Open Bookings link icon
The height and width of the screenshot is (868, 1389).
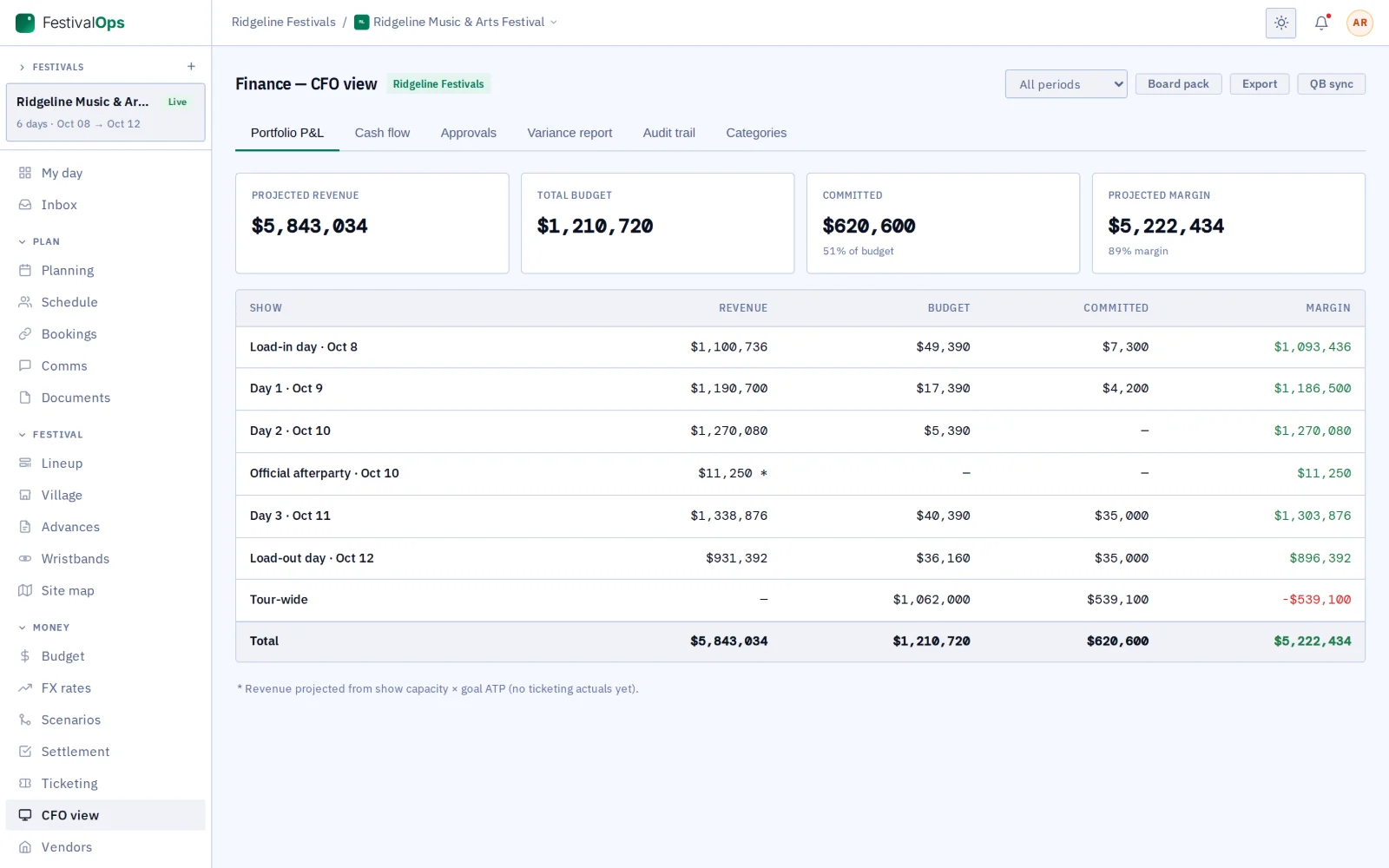coord(25,334)
